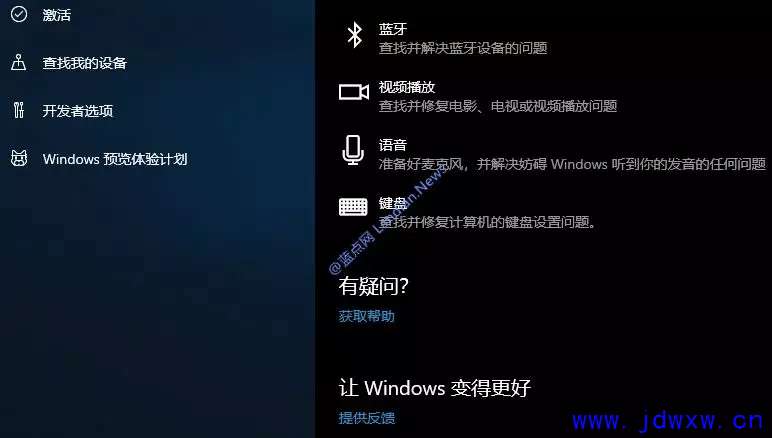The width and height of the screenshot is (772, 438).
Task: Select the 蓝牙 troubleshooter title
Action: pos(393,29)
